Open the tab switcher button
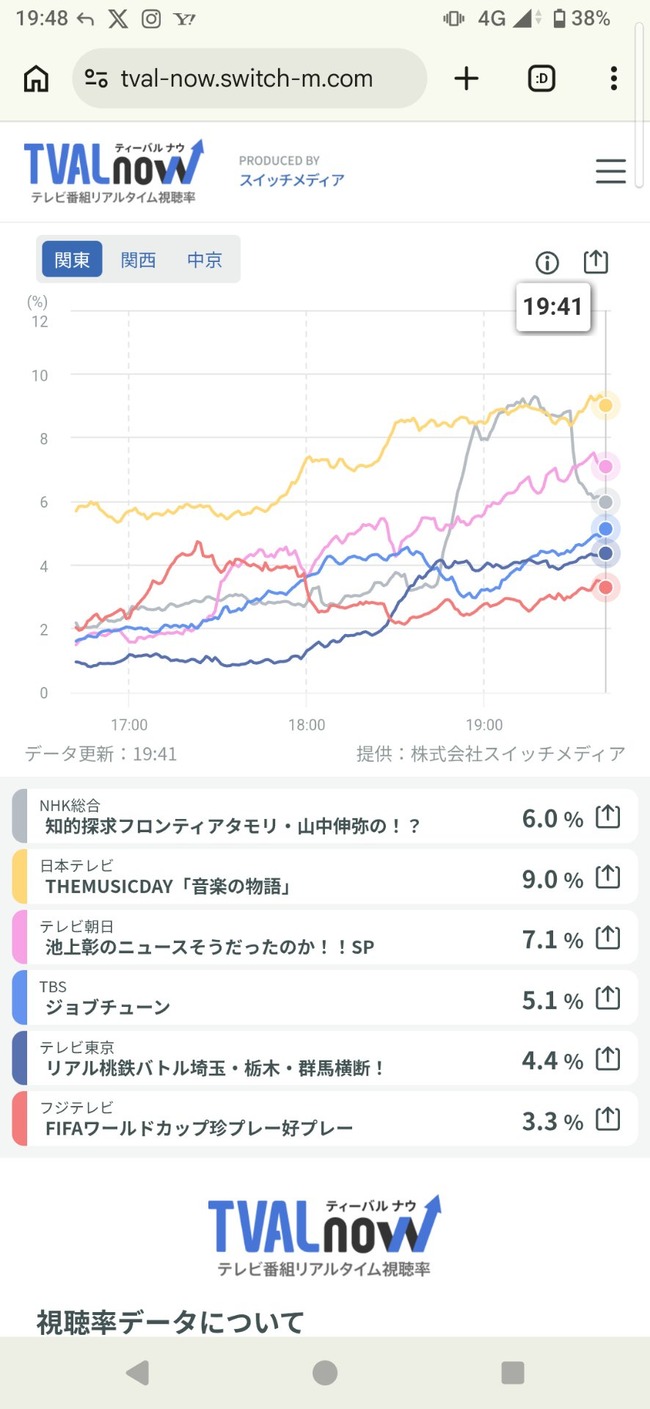 (541, 79)
